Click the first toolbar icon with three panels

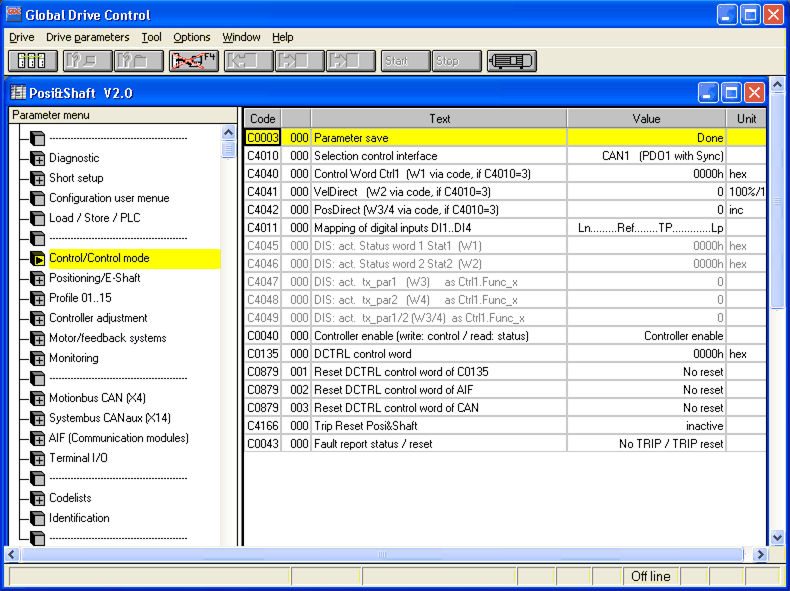(32, 61)
